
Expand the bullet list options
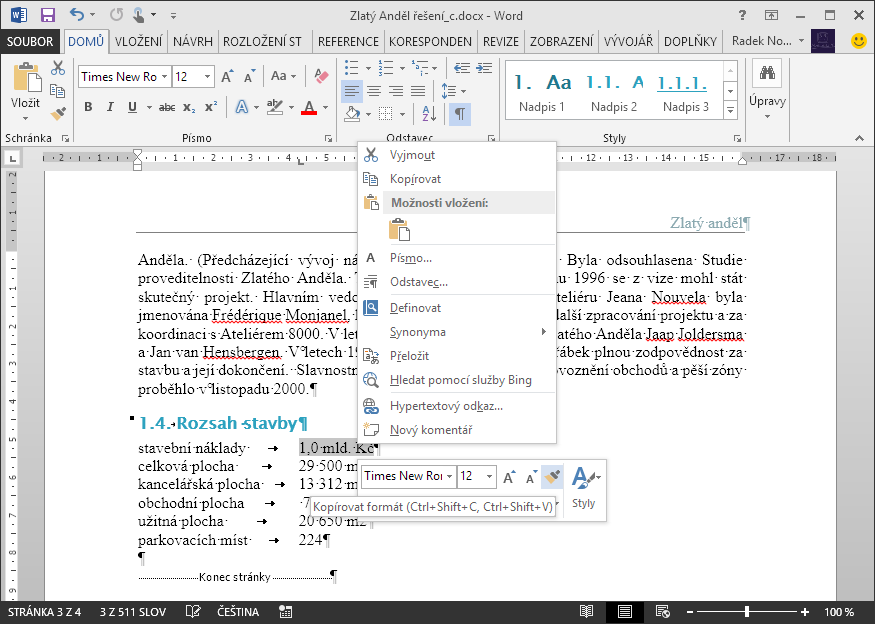tap(368, 68)
